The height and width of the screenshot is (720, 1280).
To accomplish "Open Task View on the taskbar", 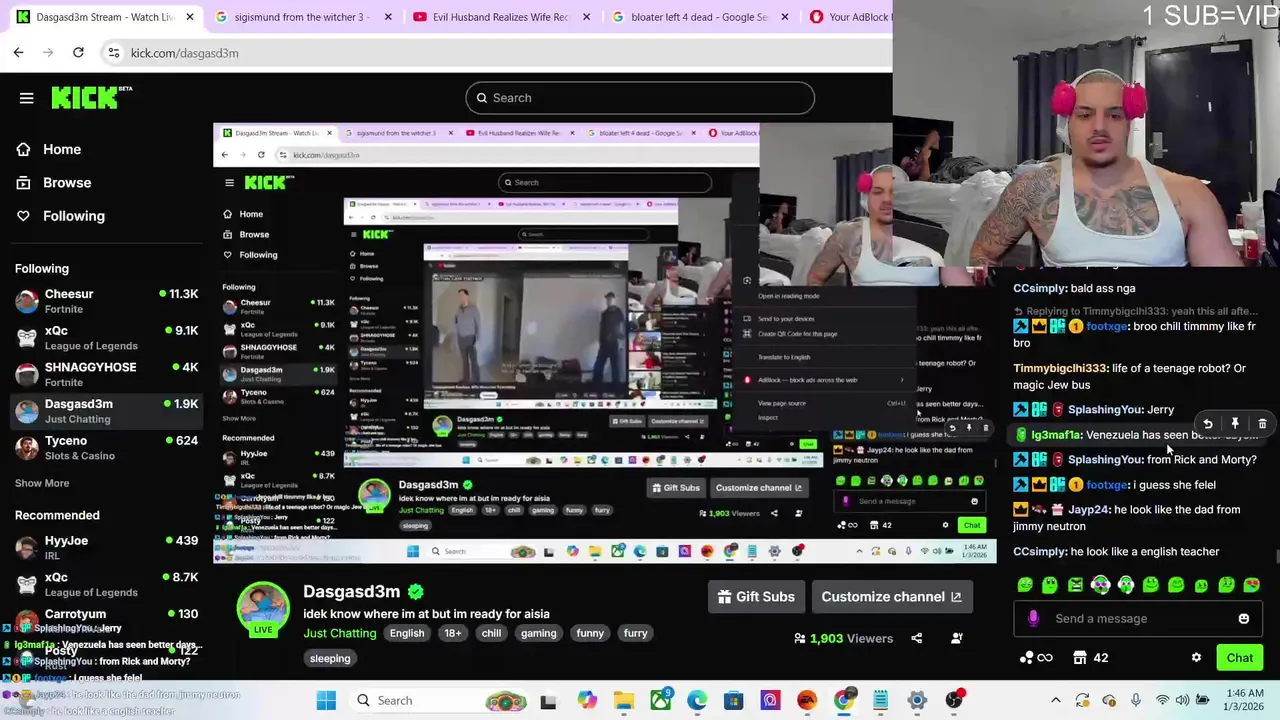I will pyautogui.click(x=548, y=700).
